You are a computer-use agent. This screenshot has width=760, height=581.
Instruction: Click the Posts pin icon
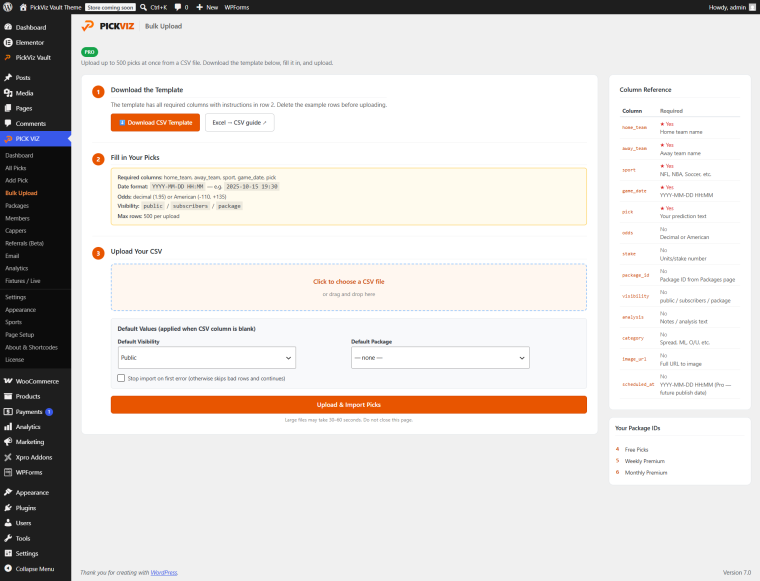click(x=8, y=78)
